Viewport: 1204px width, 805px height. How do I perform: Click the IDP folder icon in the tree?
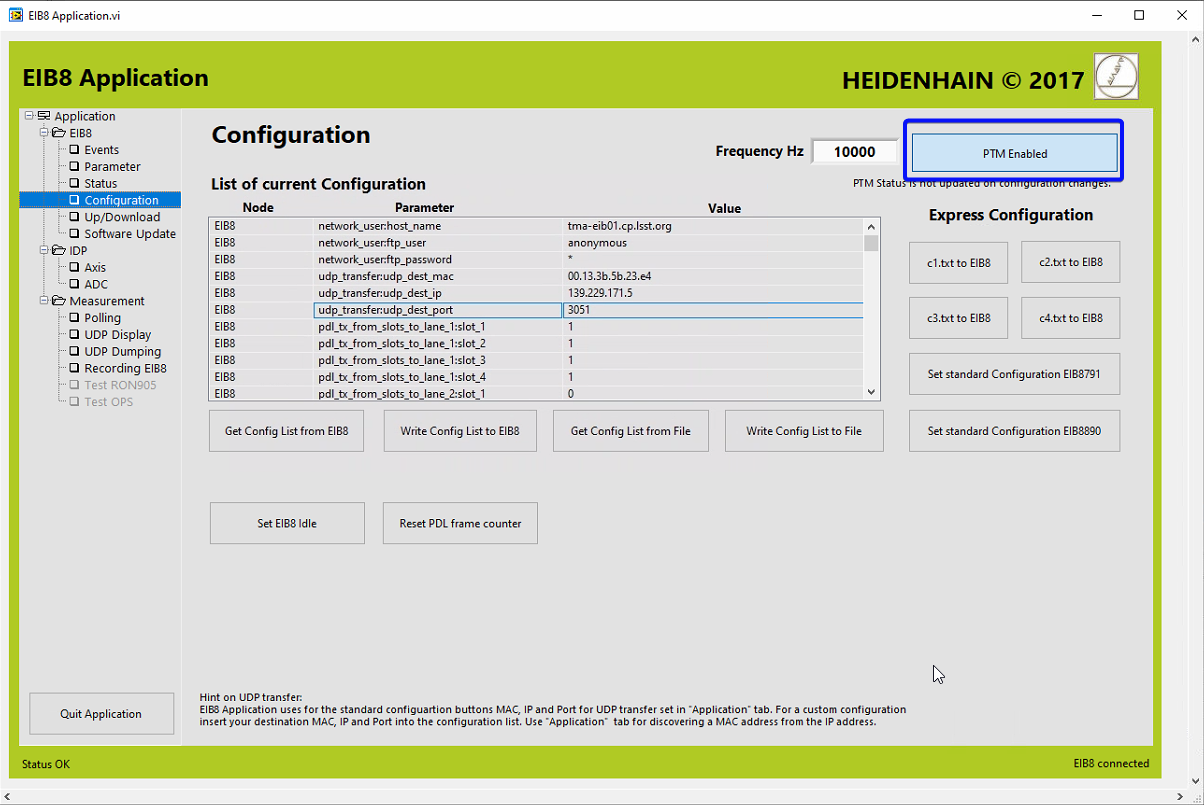pyautogui.click(x=59, y=251)
